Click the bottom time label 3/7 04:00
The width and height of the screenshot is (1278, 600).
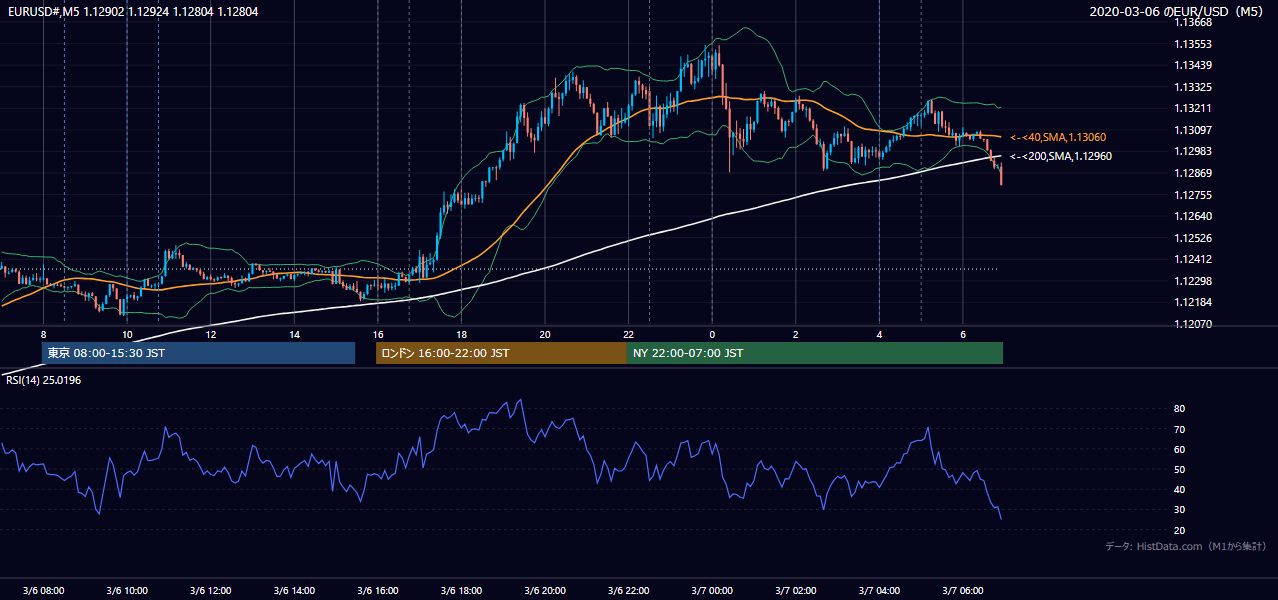[879, 591]
